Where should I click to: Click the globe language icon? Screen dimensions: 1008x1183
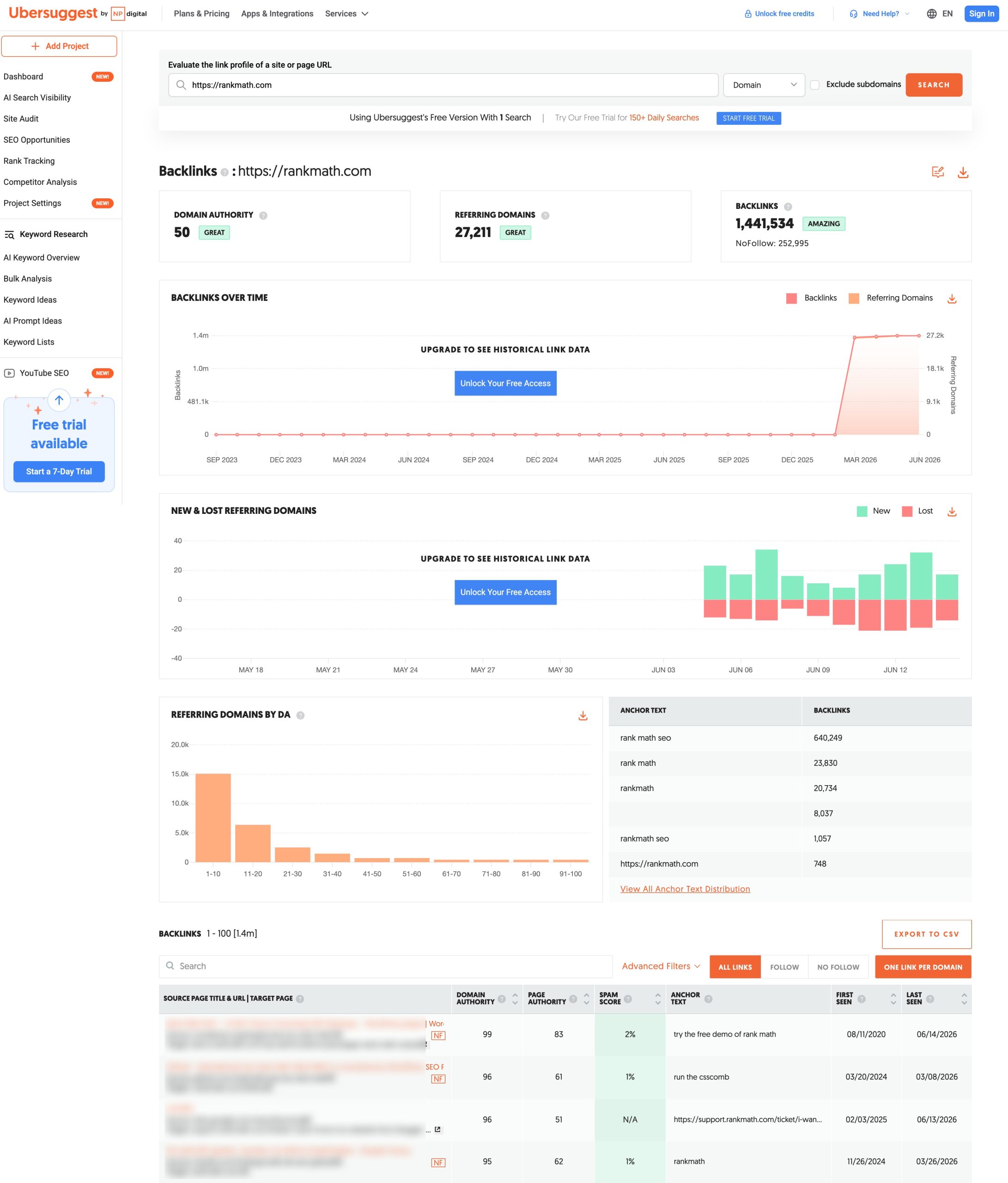(x=931, y=14)
